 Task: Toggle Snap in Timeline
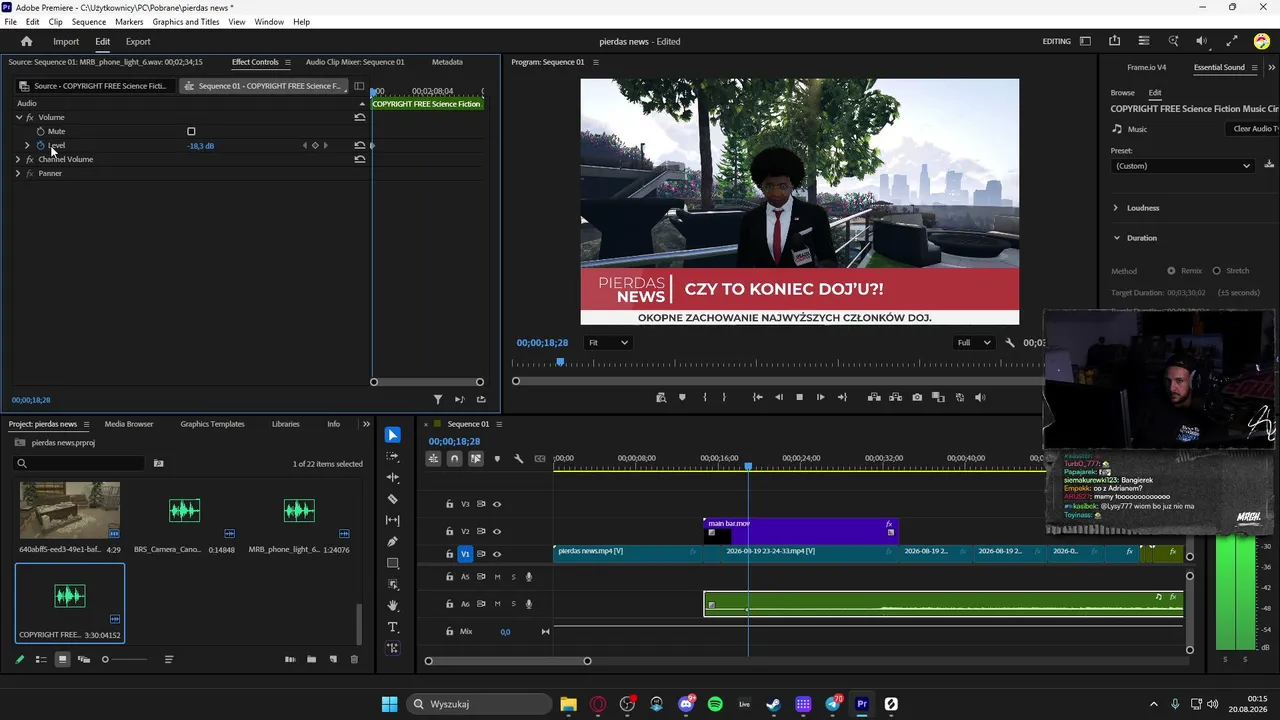(x=454, y=459)
